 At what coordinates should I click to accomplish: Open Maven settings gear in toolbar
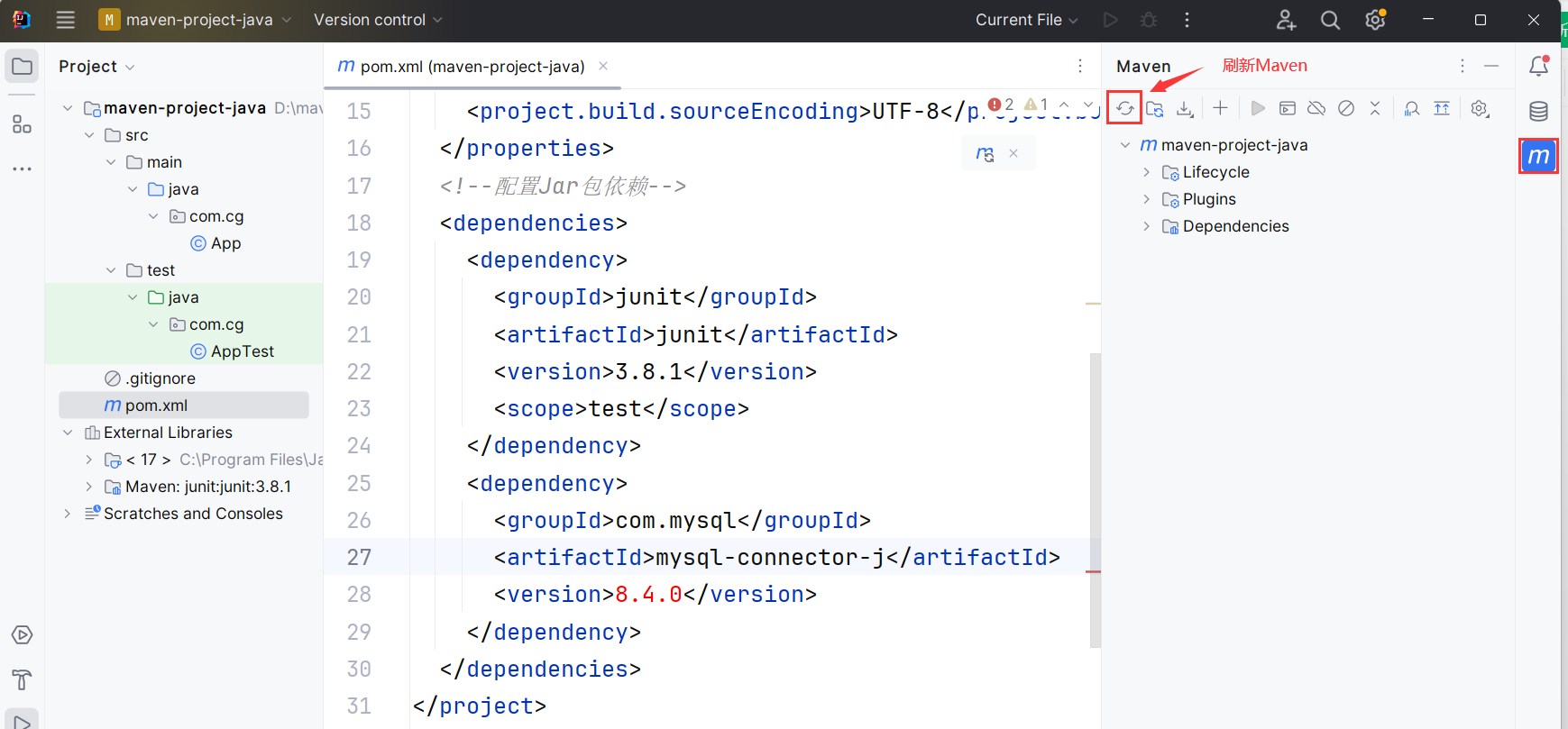pos(1480,108)
